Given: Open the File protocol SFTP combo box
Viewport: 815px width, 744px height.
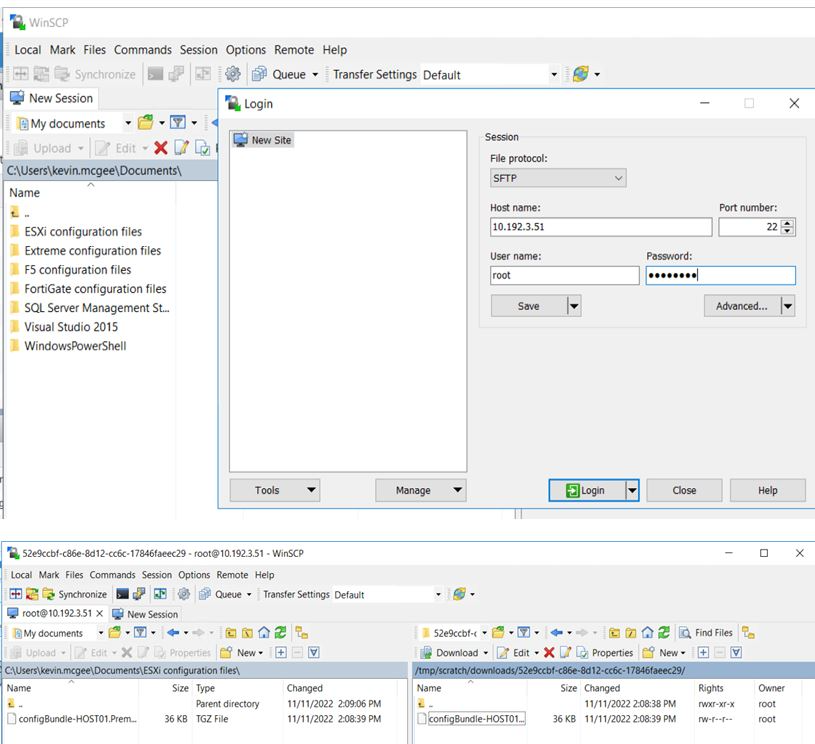Looking at the screenshot, I should pos(558,178).
